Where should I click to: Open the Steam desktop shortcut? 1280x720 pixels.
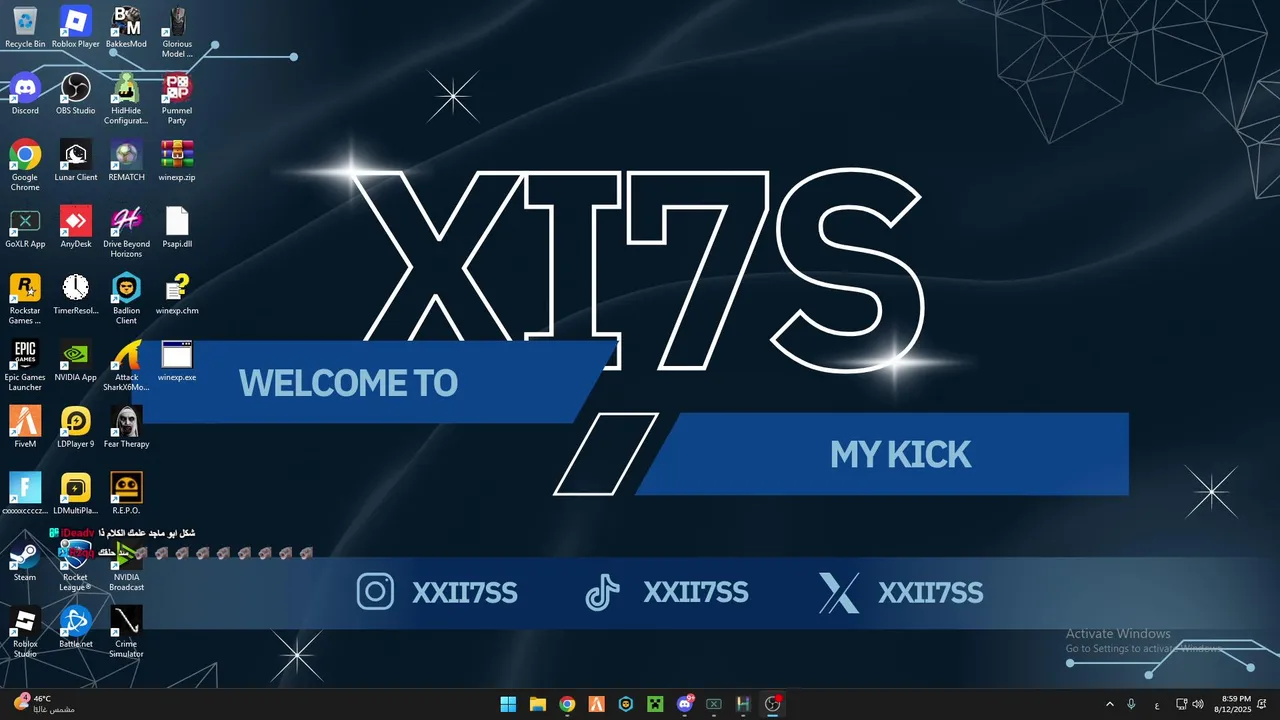pos(25,561)
